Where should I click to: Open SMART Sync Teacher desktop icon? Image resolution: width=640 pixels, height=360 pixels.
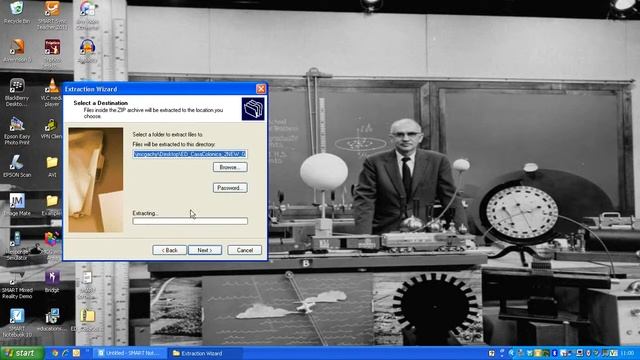coord(52,15)
